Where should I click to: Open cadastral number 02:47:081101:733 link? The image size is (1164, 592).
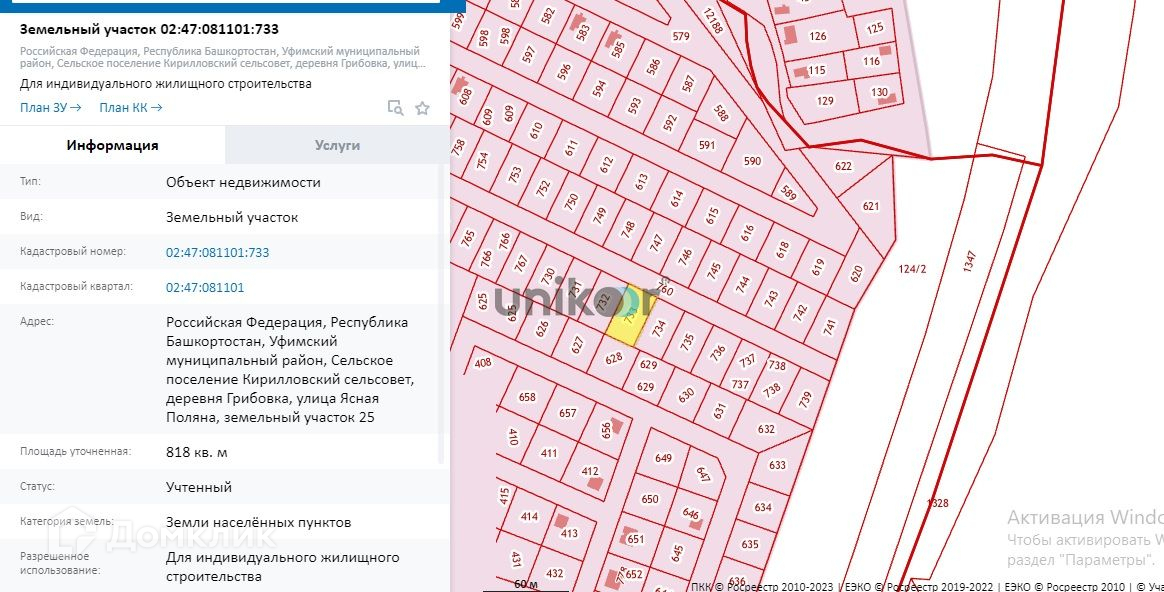tap(218, 253)
